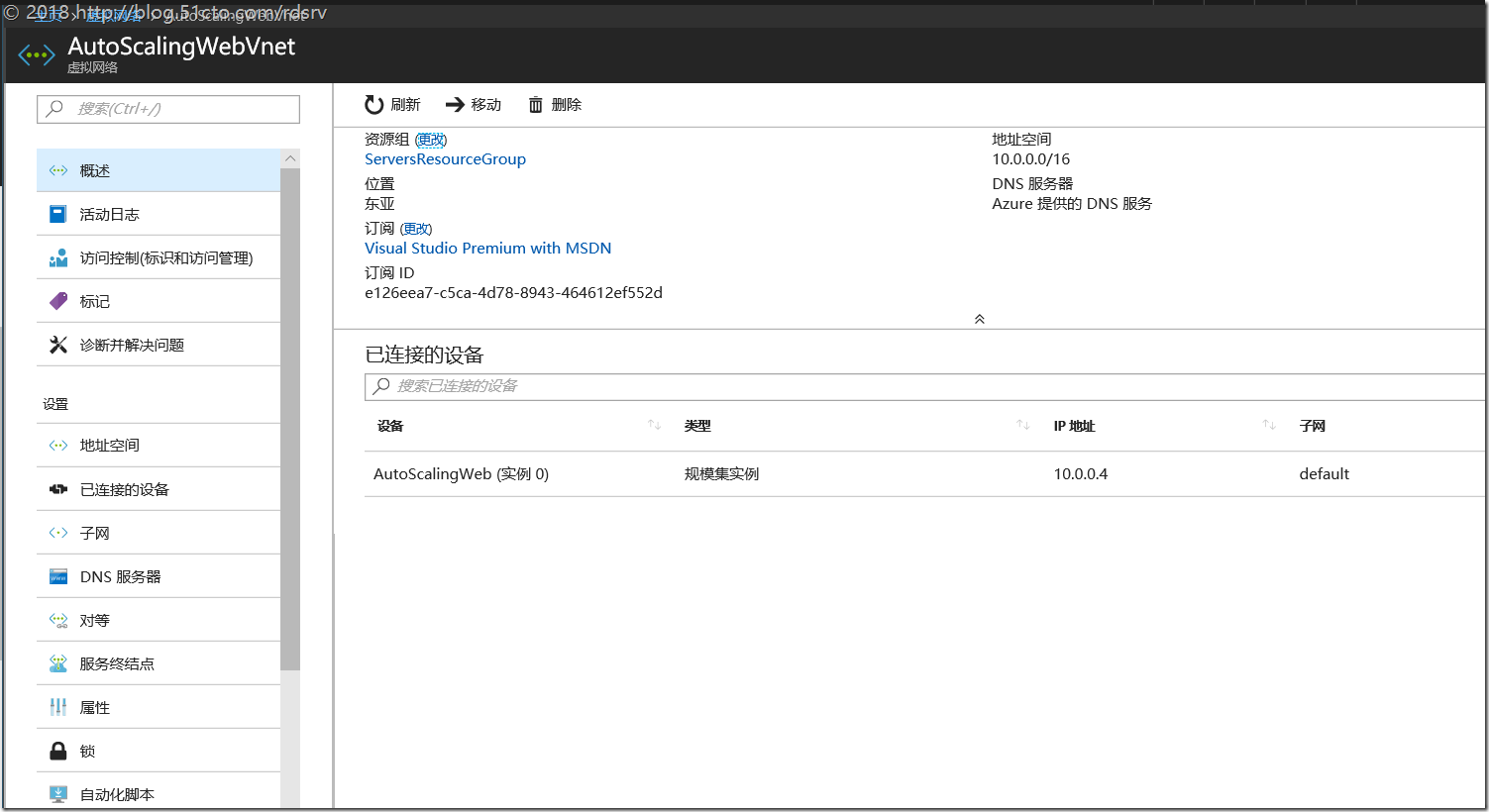This screenshot has height=812, width=1489.
Task: Click the 活动日志 activity log icon
Action: pyautogui.click(x=58, y=214)
